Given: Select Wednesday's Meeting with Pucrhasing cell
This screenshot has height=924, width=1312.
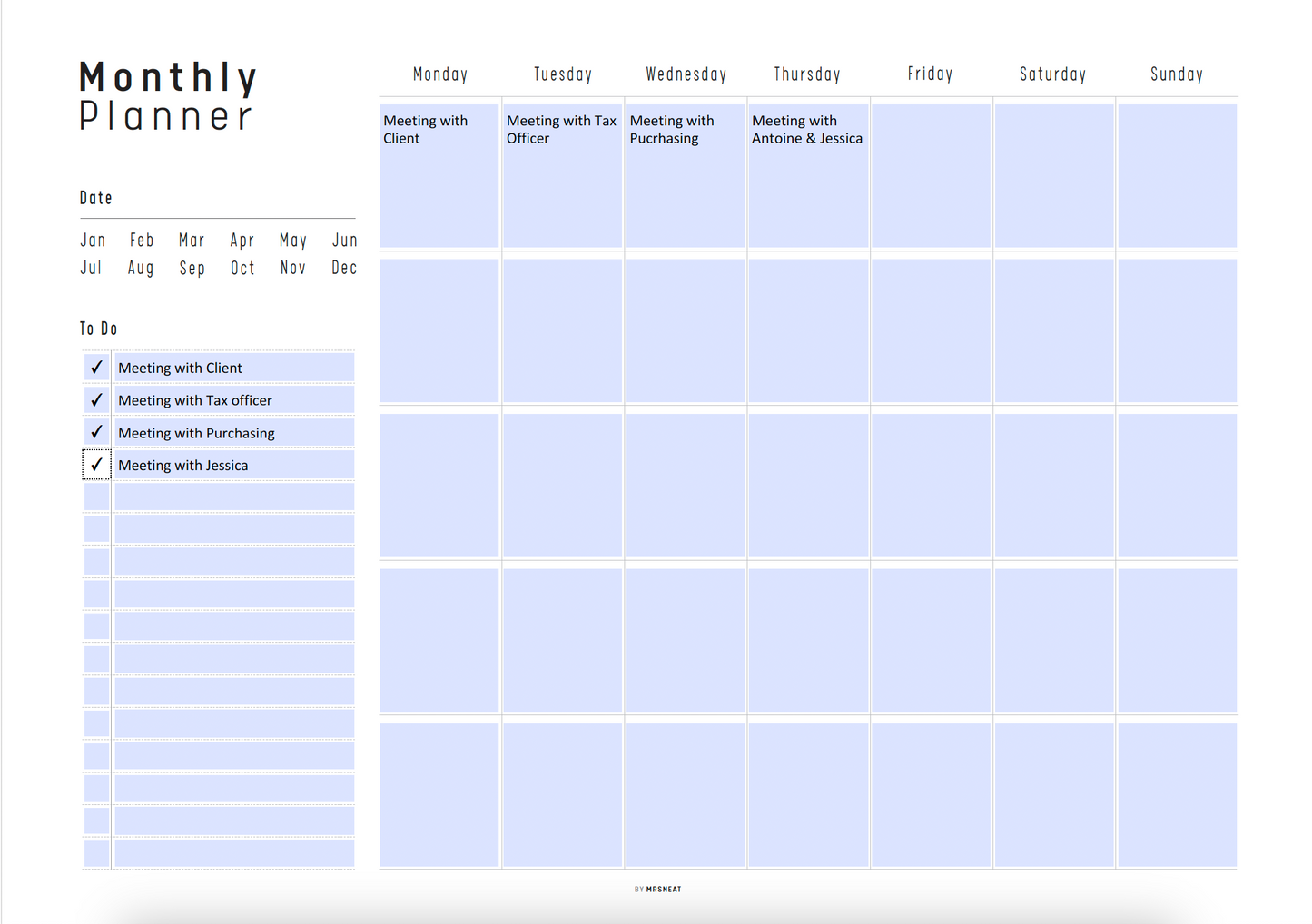Looking at the screenshot, I should click(x=686, y=176).
